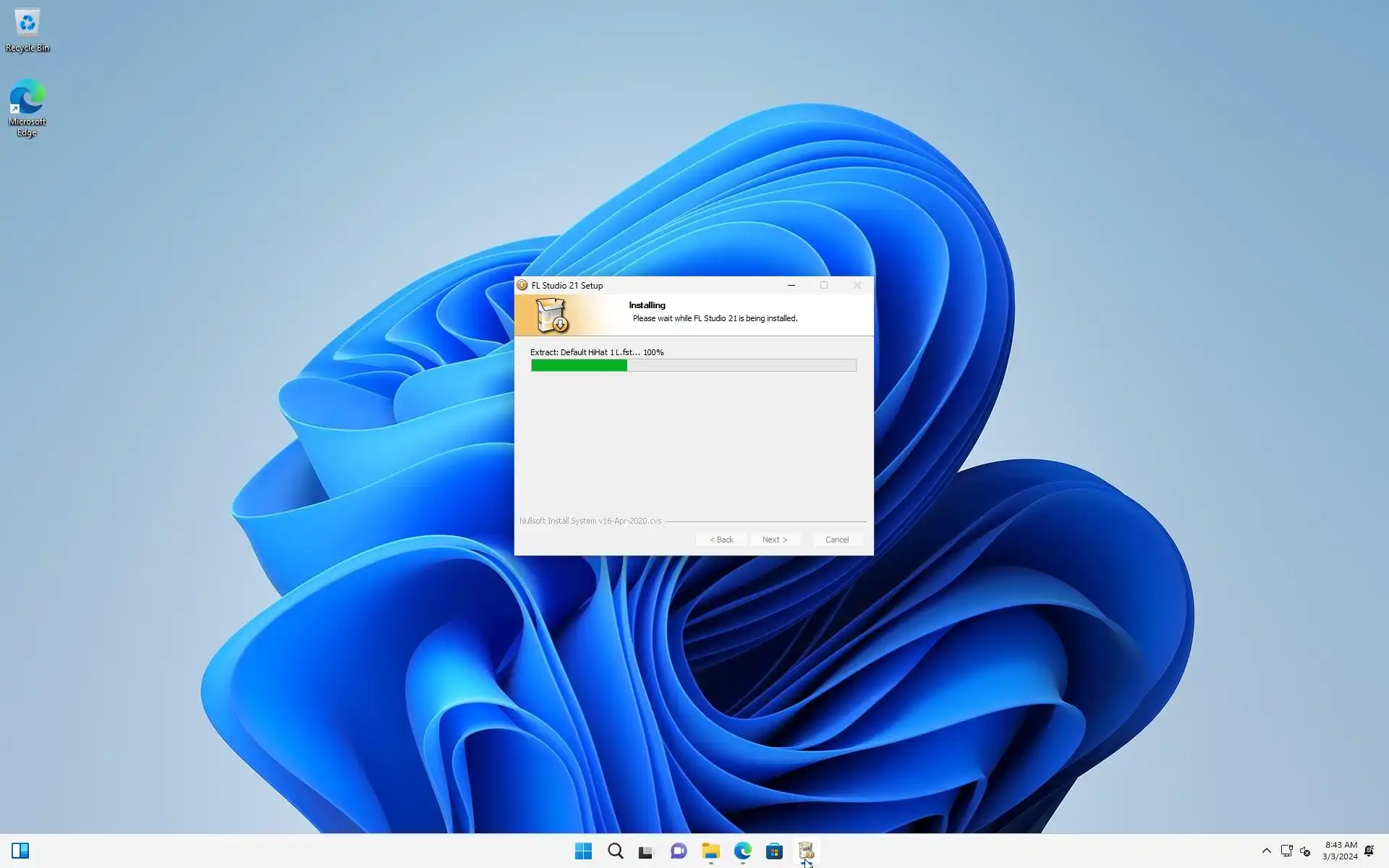This screenshot has width=1389, height=868.
Task: Launch the Chat app from the taskbar
Action: click(679, 851)
